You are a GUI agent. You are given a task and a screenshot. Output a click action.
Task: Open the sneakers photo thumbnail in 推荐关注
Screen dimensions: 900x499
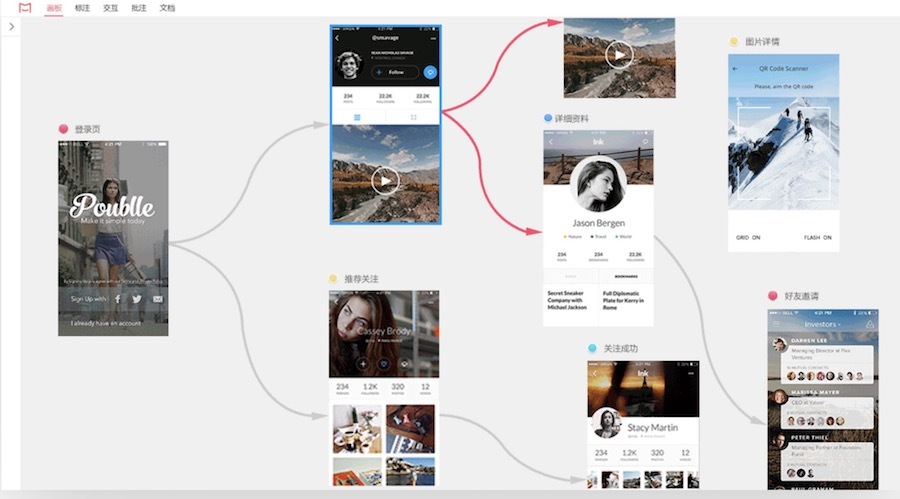pos(410,429)
